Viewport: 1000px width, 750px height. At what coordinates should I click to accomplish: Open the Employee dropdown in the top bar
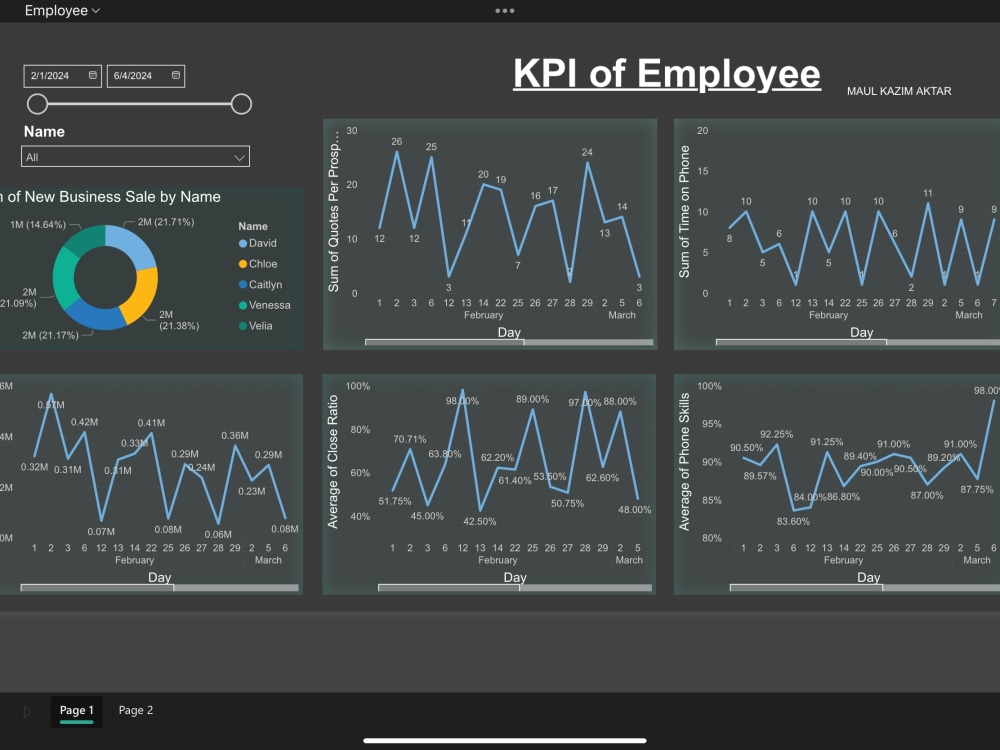tap(60, 10)
